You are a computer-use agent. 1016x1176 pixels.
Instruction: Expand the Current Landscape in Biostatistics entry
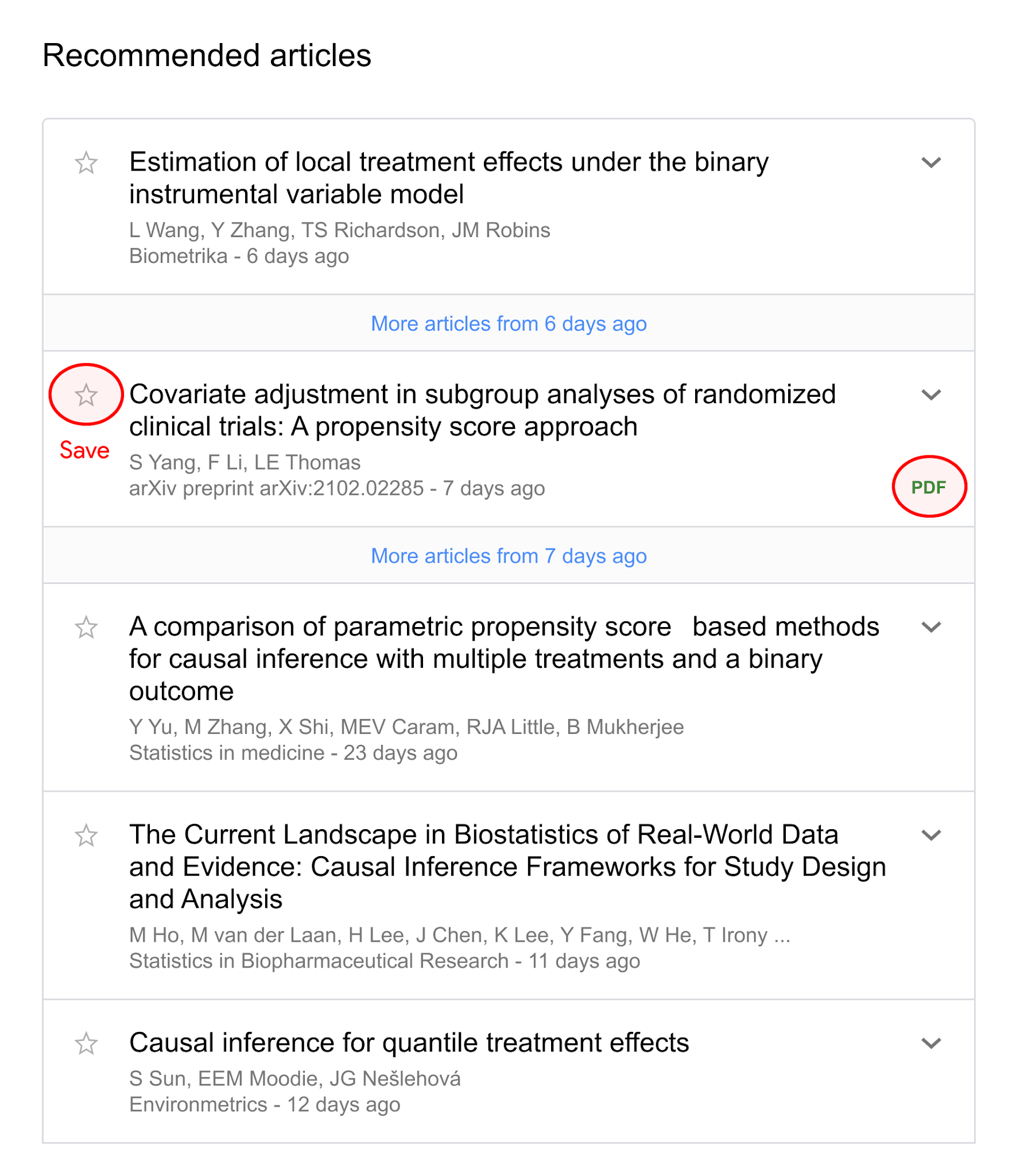point(931,835)
